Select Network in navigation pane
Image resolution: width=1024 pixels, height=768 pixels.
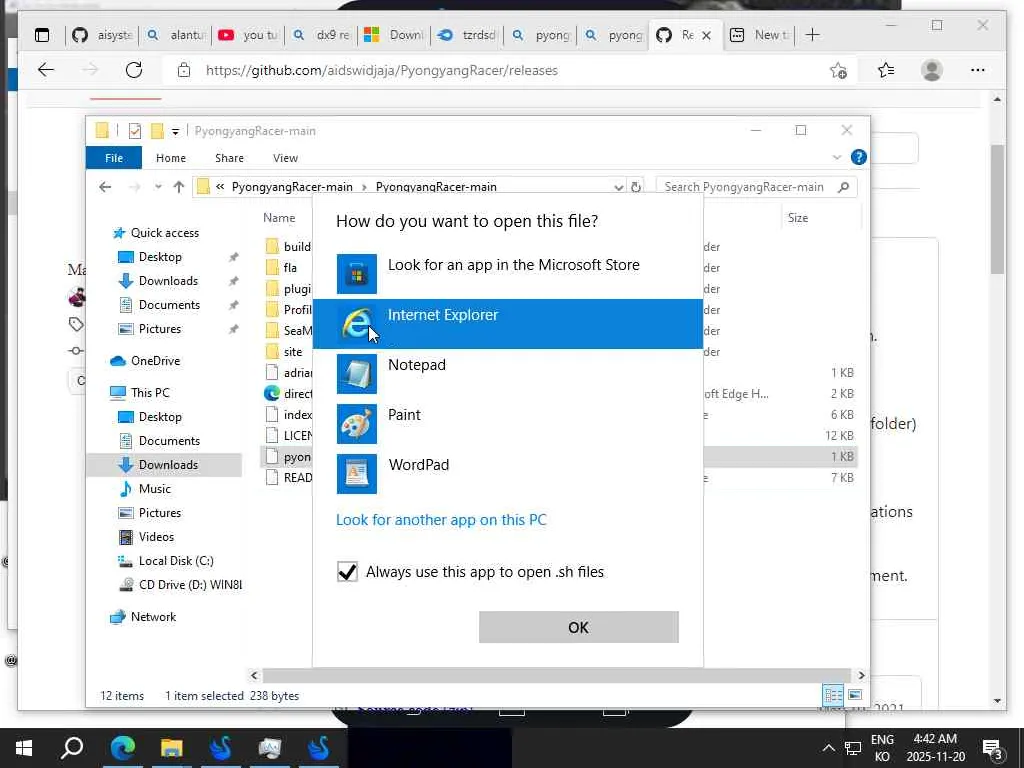pos(153,616)
